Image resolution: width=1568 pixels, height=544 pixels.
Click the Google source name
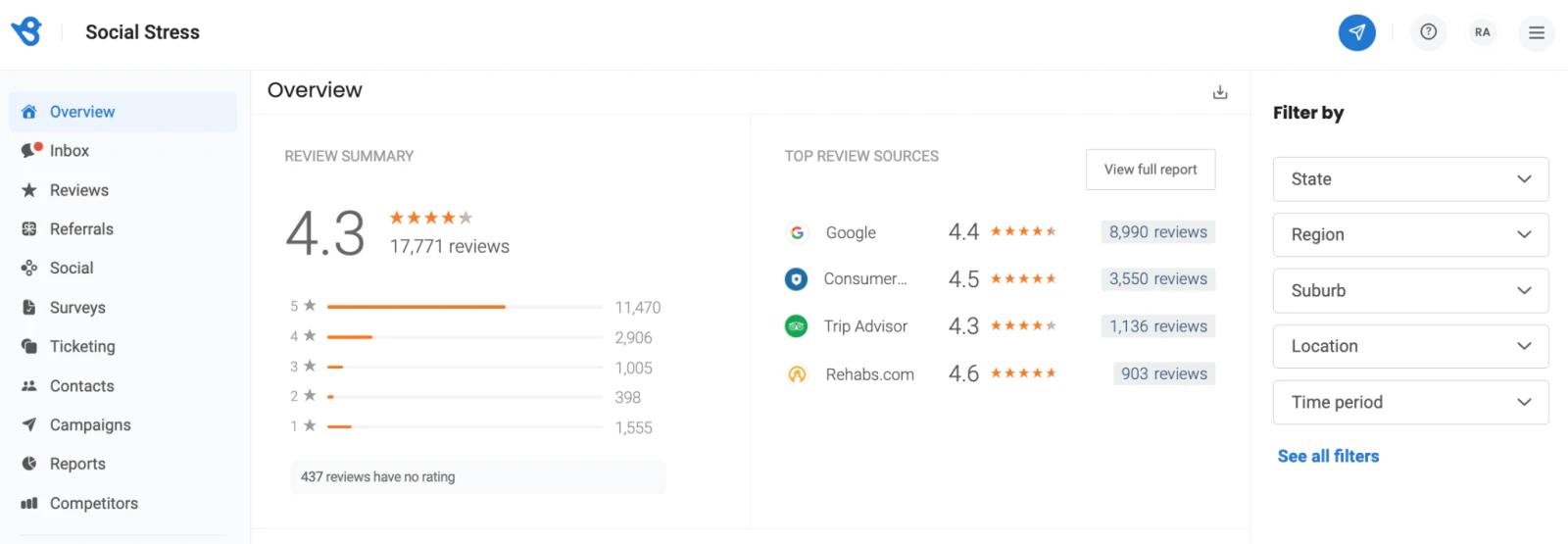(x=851, y=233)
